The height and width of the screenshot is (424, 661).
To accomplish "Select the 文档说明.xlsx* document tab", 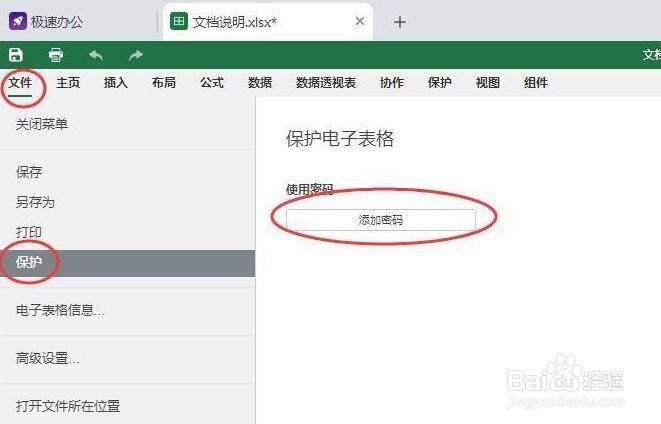I will coord(268,21).
